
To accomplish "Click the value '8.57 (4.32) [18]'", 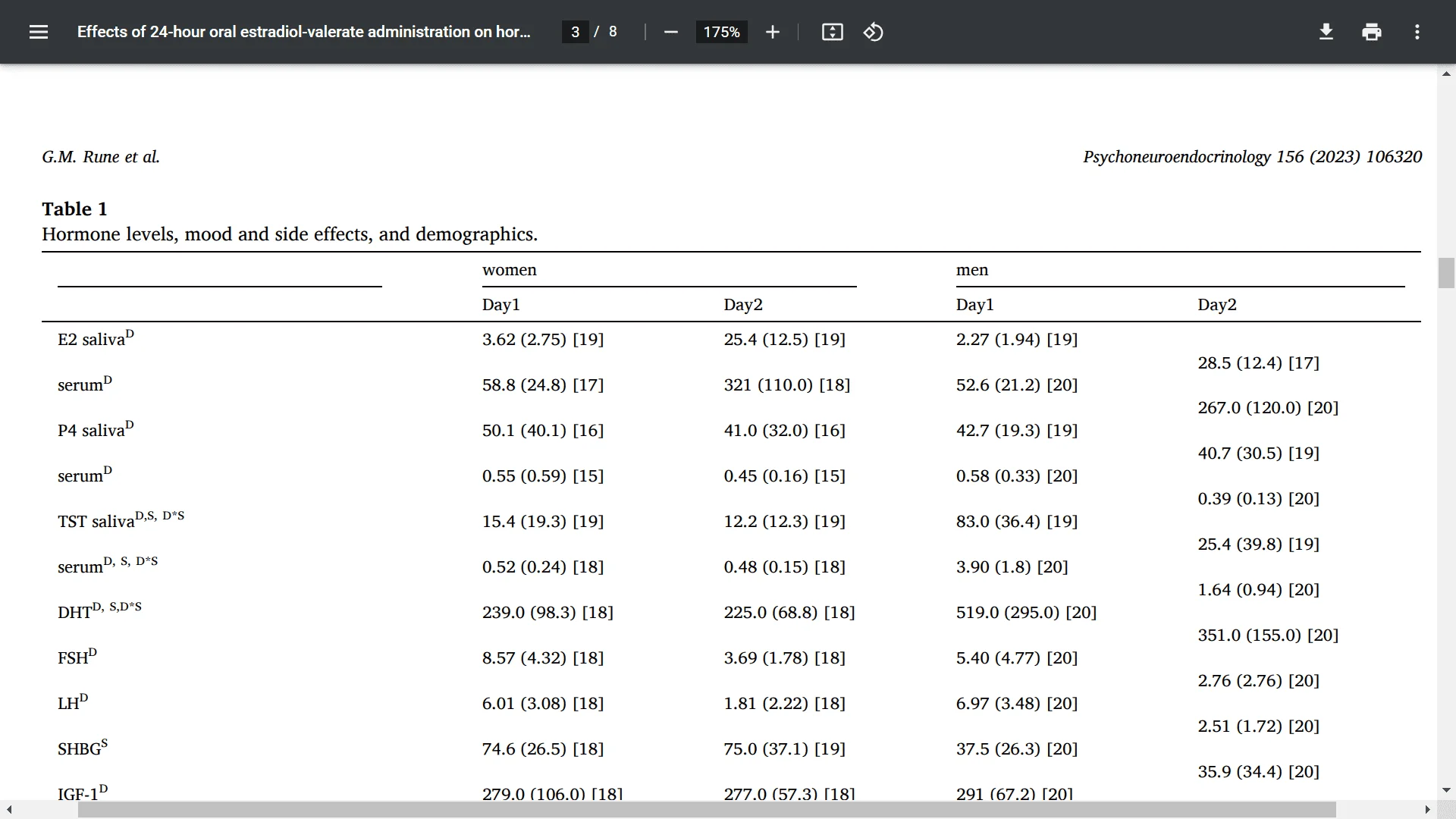I will coord(543,657).
